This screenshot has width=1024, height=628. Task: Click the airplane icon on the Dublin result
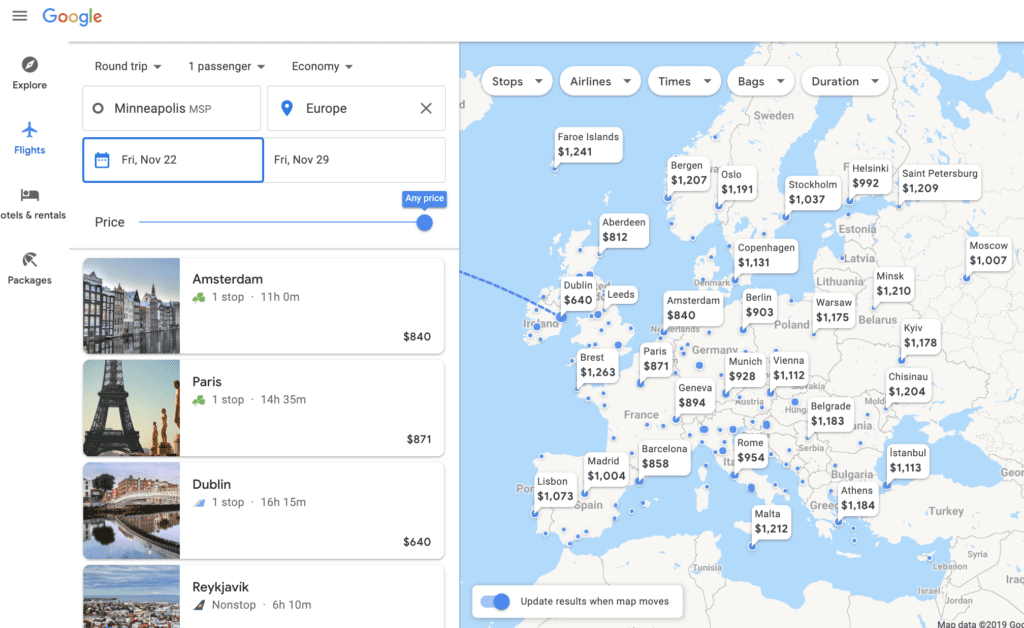click(x=197, y=502)
